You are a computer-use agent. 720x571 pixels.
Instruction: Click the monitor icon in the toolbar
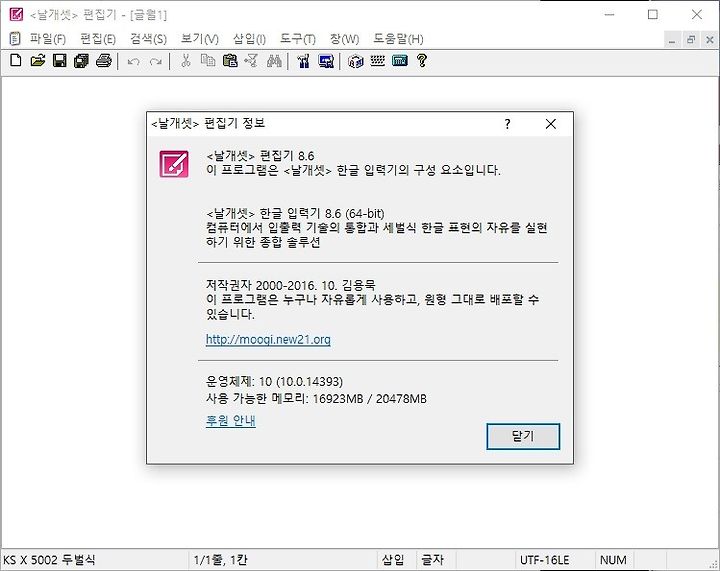pyautogui.click(x=326, y=61)
